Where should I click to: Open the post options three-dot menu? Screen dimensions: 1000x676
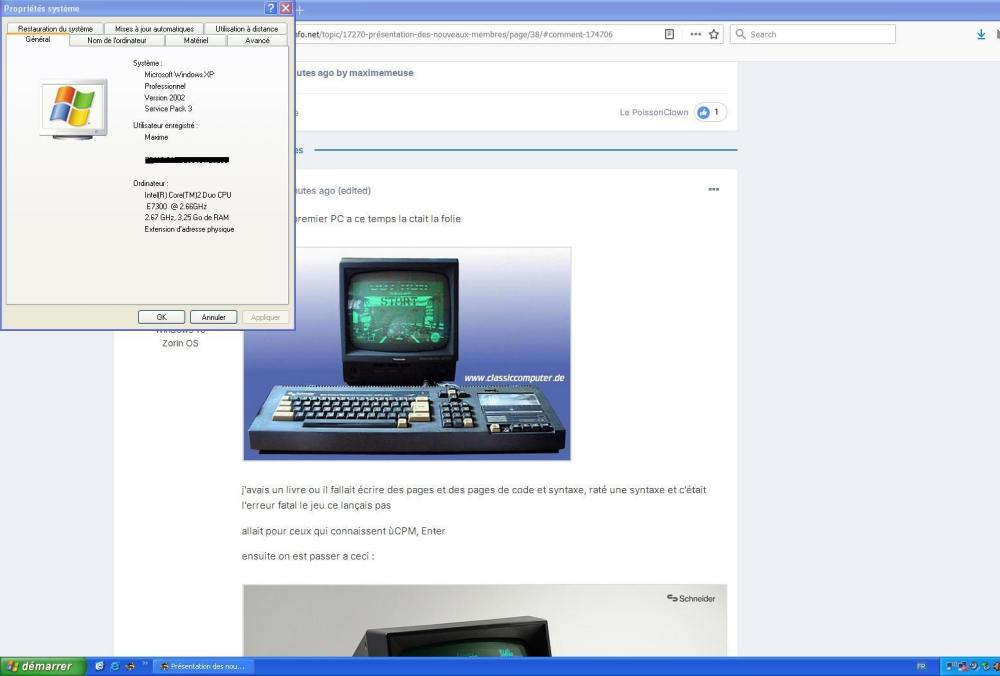[x=714, y=189]
